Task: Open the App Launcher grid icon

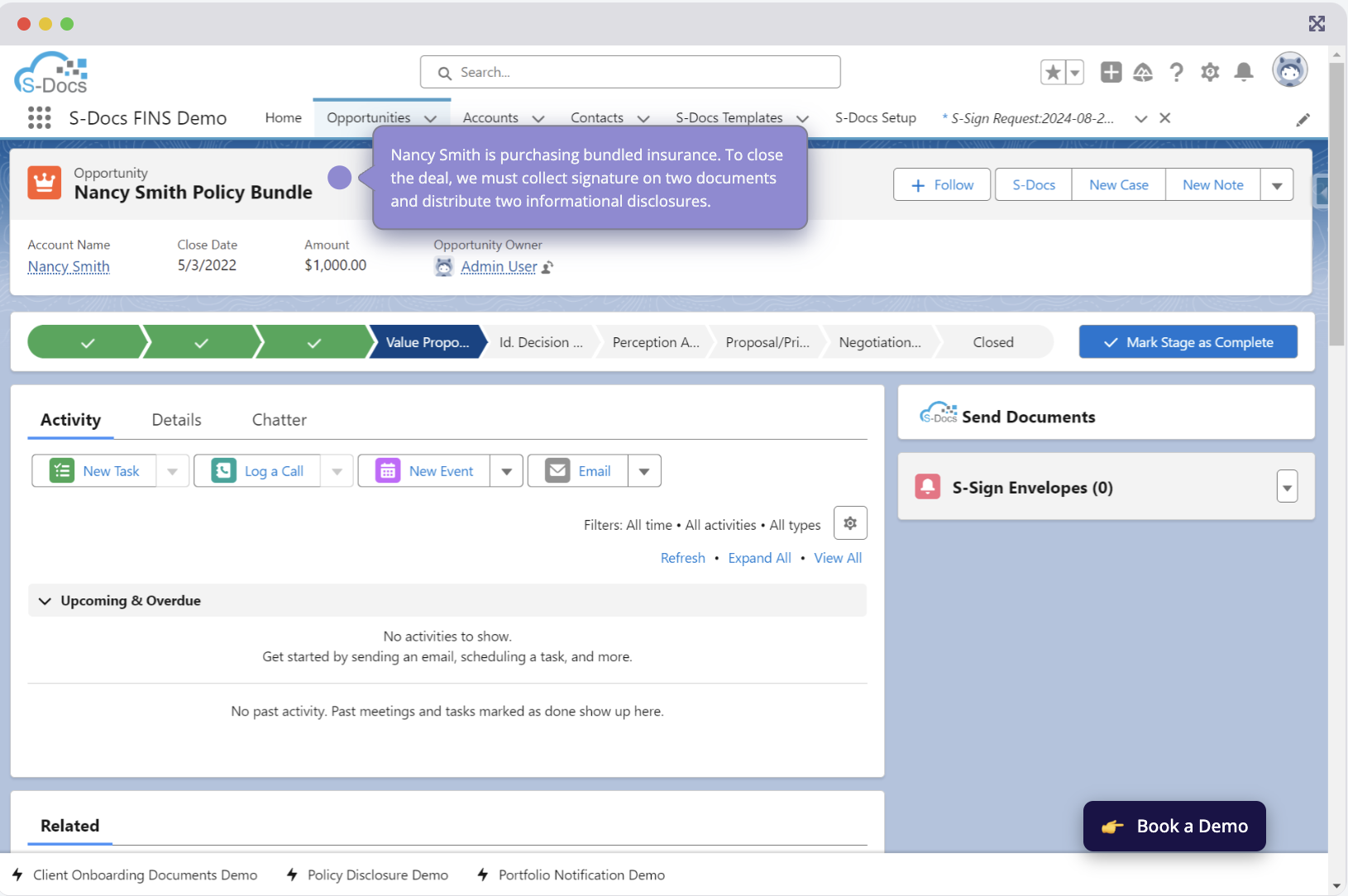Action: pyautogui.click(x=40, y=118)
